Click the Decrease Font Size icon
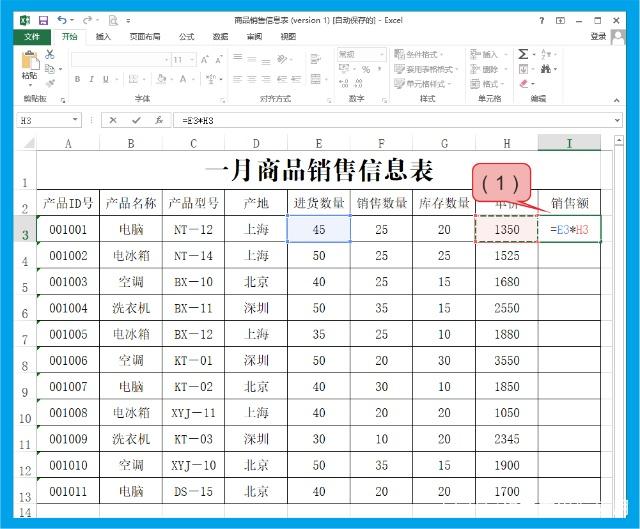Image resolution: width=640 pixels, height=529 pixels. click(219, 60)
